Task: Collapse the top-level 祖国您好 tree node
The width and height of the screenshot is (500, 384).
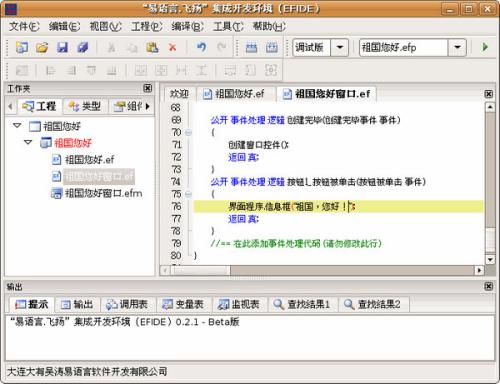Action: click(x=17, y=126)
